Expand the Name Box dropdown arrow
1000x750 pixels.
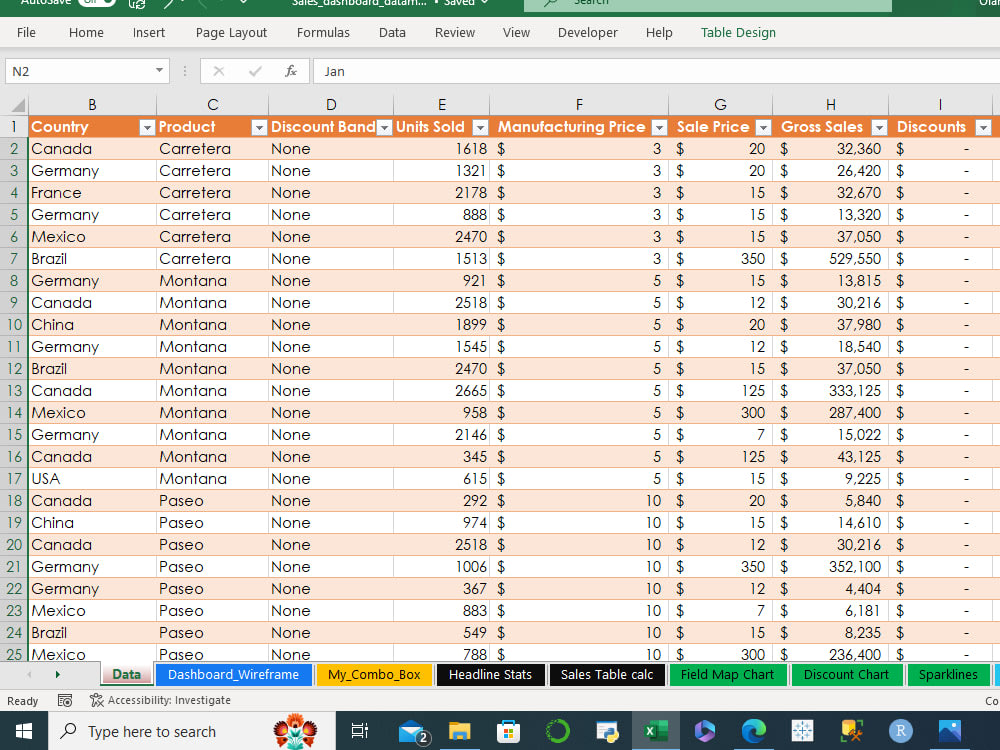click(159, 71)
